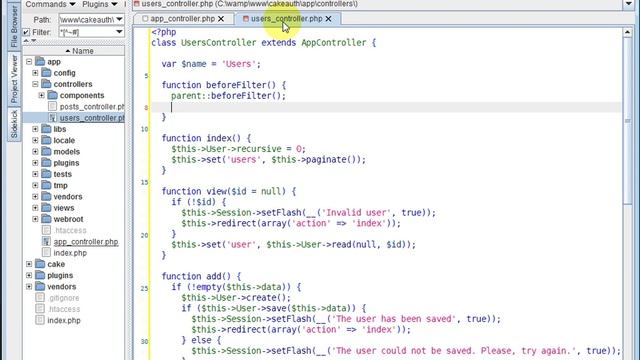This screenshot has width=640, height=360.
Task: Open the Project Viewer side tab
Action: pos(14,79)
